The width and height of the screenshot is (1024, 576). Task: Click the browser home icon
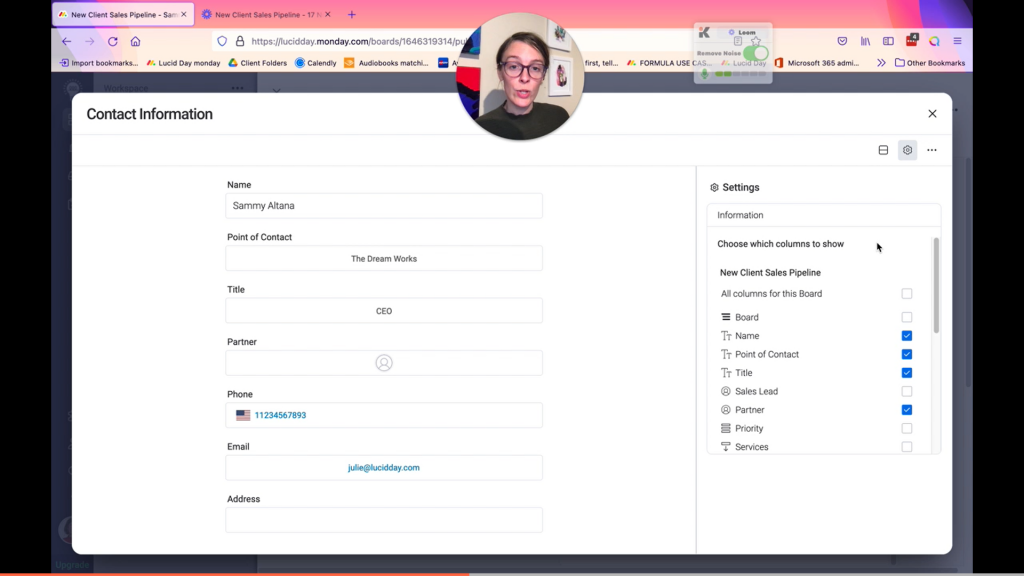pos(135,41)
